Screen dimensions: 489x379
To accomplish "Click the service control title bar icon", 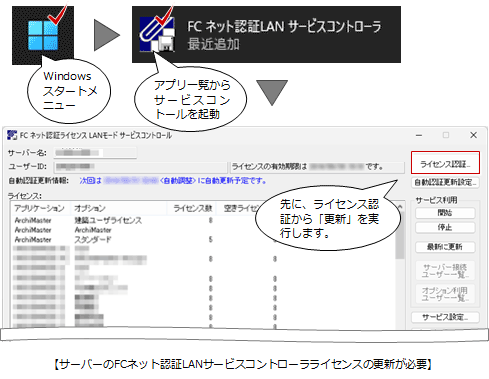I will 12,135.
